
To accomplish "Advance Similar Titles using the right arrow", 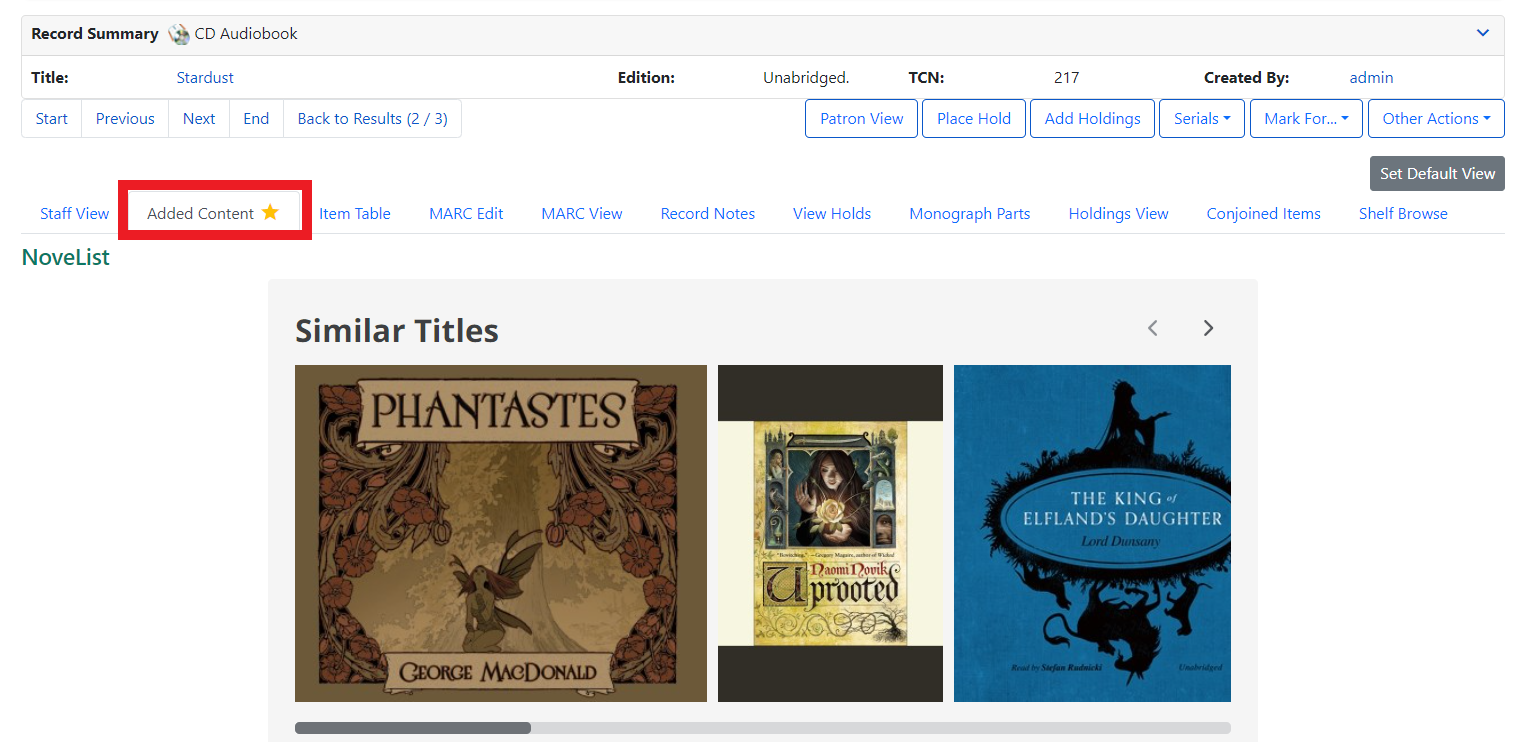I will (x=1208, y=328).
